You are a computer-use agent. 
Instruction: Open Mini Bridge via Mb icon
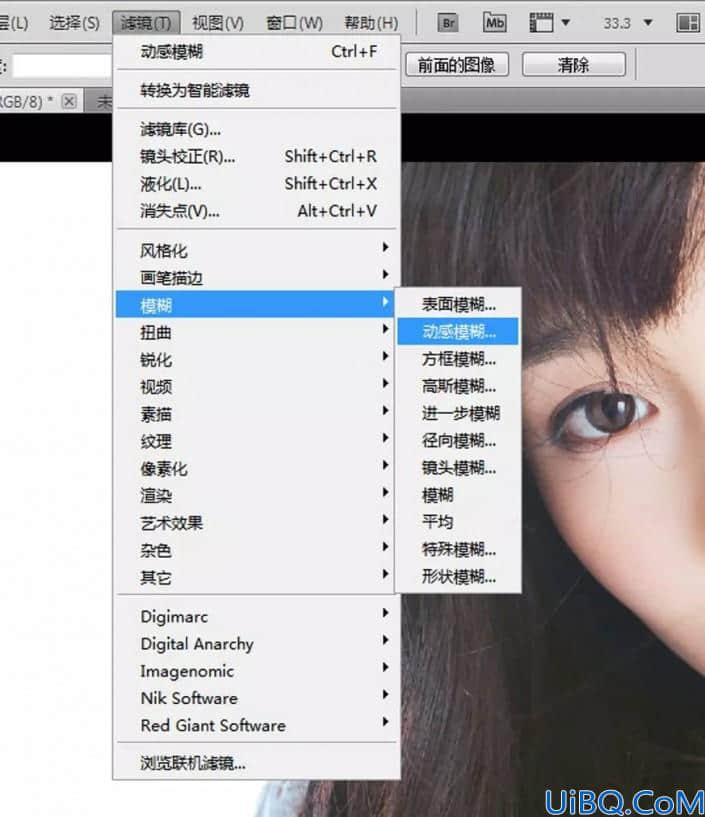[x=494, y=22]
